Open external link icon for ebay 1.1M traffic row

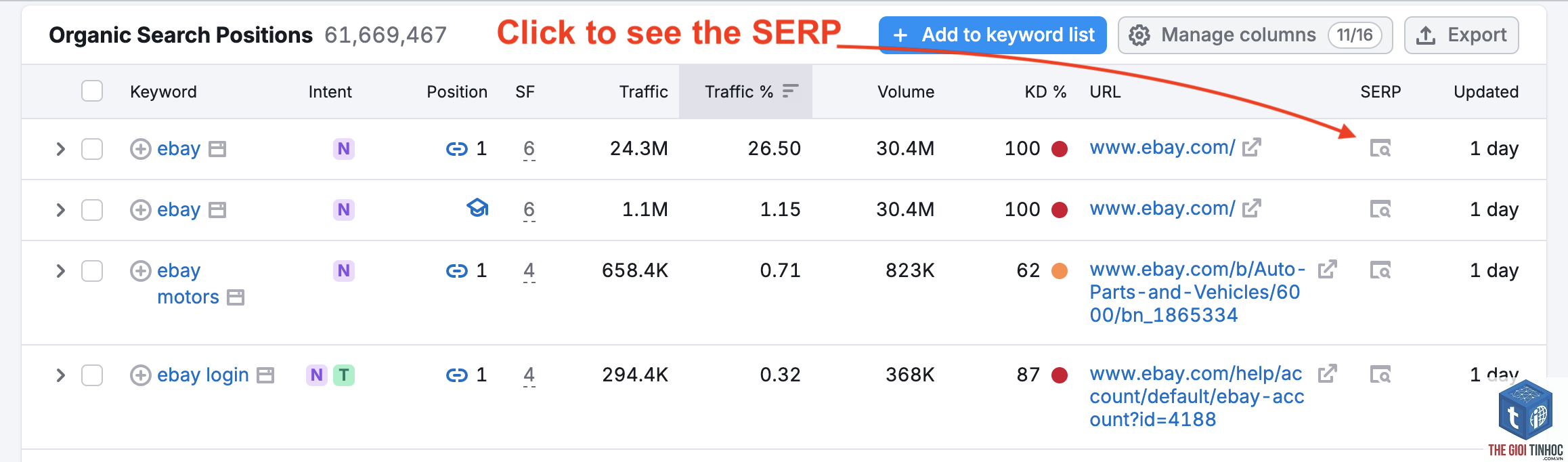[1252, 208]
